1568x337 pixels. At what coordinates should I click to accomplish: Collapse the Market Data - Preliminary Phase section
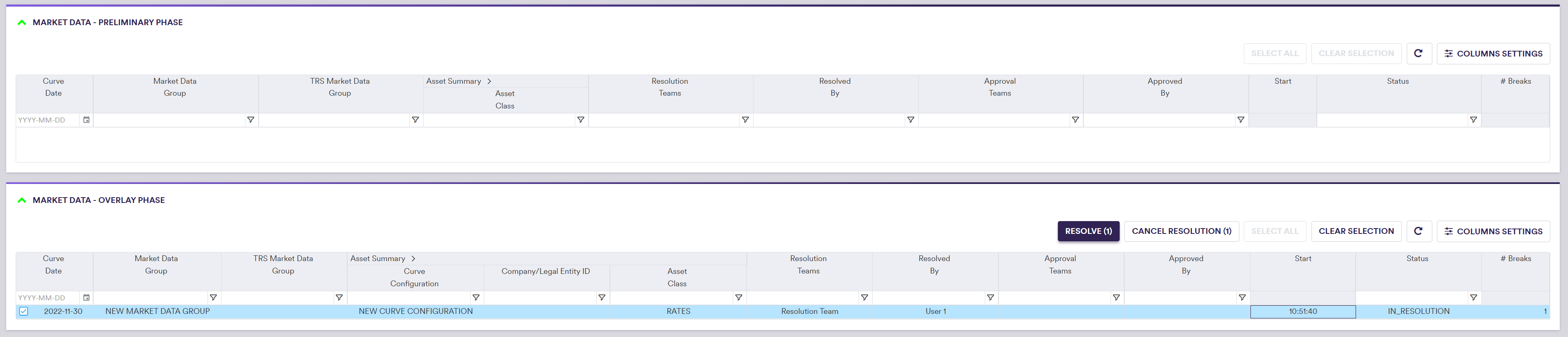pos(22,23)
